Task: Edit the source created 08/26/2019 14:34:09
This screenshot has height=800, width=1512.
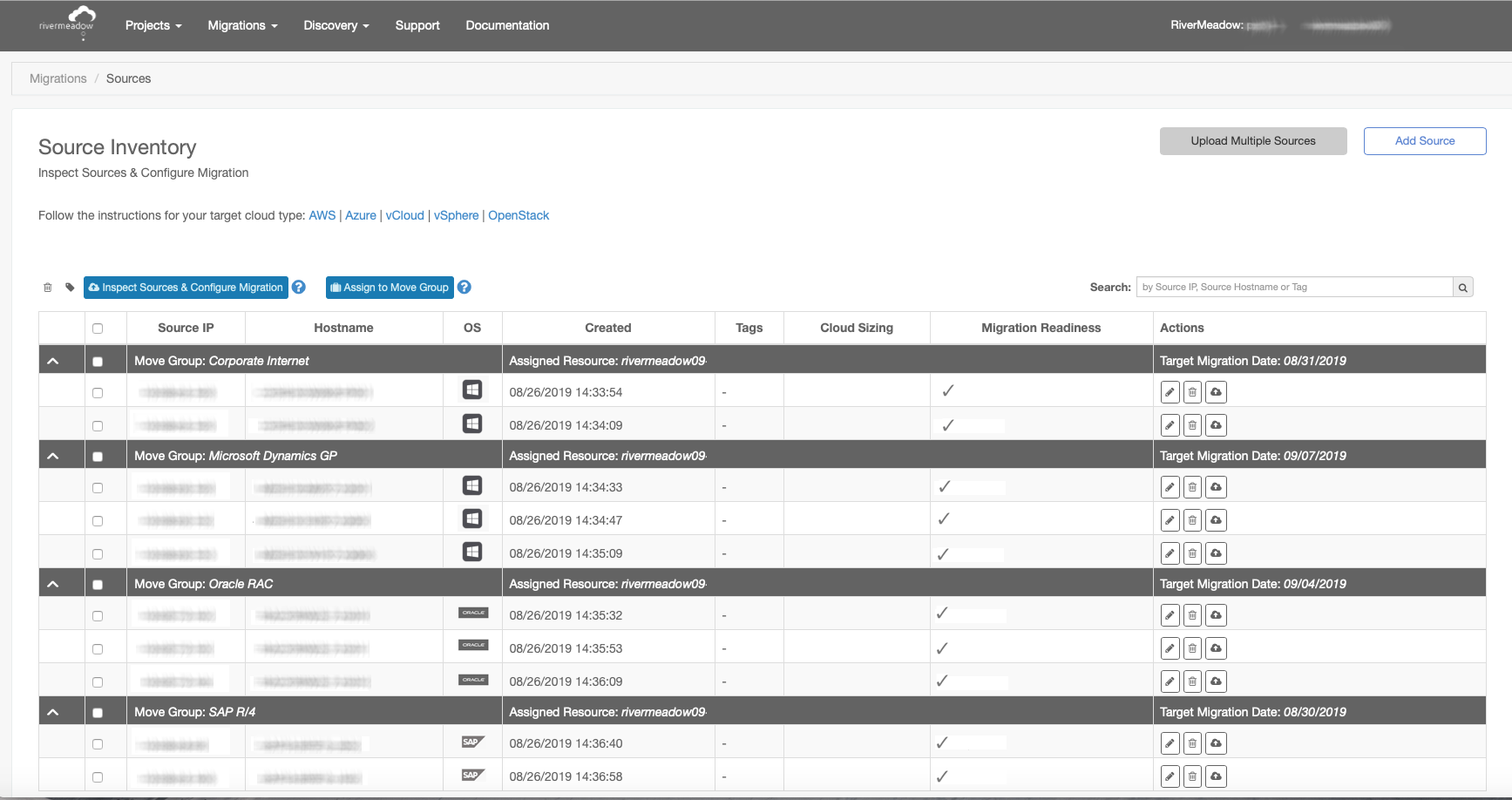Action: coord(1170,425)
